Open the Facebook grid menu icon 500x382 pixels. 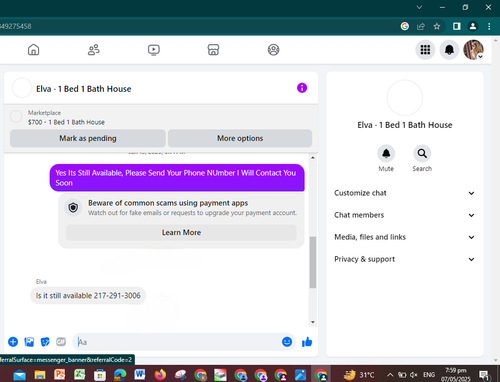pos(425,50)
